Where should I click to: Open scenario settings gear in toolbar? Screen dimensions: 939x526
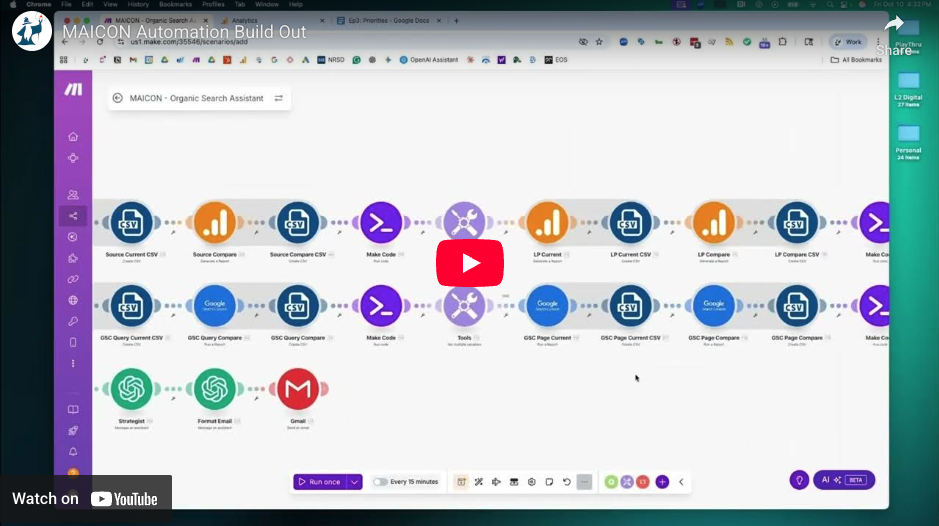(532, 482)
